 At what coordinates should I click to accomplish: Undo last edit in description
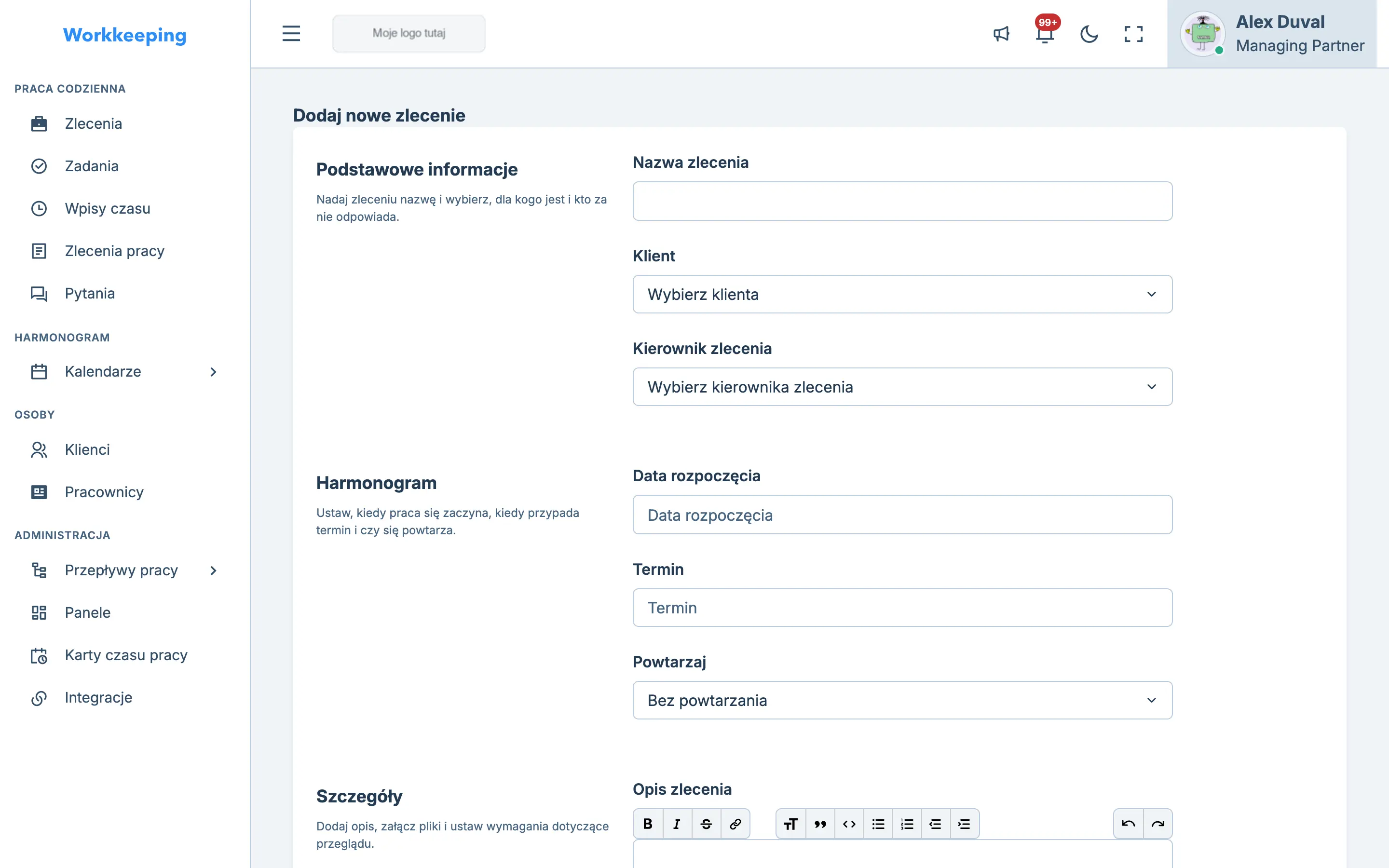[x=1129, y=824]
